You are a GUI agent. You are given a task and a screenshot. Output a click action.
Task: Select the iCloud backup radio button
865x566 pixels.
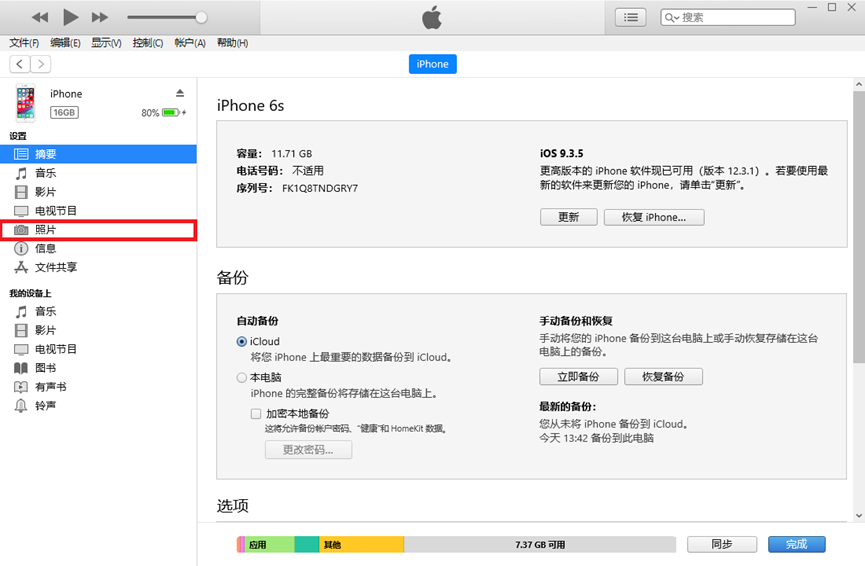(242, 342)
